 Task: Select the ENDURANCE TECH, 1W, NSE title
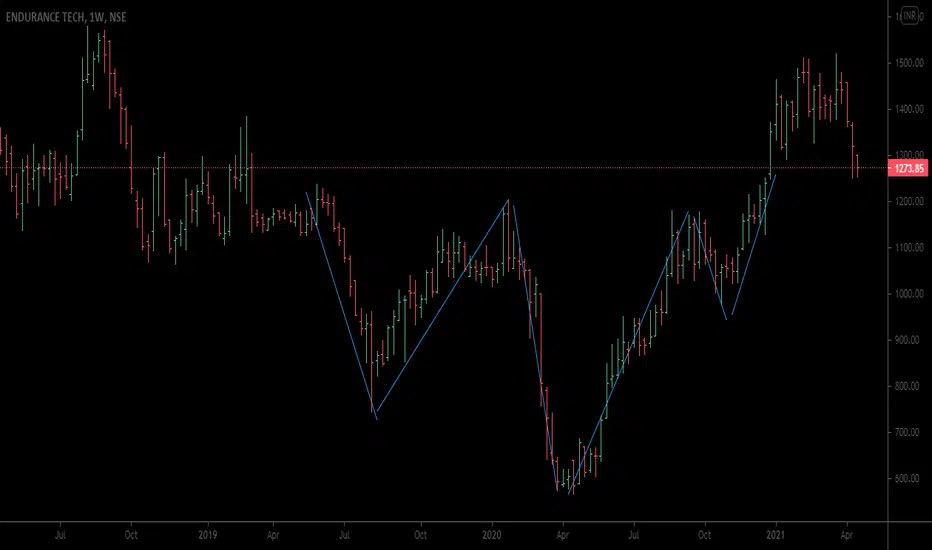pos(66,17)
